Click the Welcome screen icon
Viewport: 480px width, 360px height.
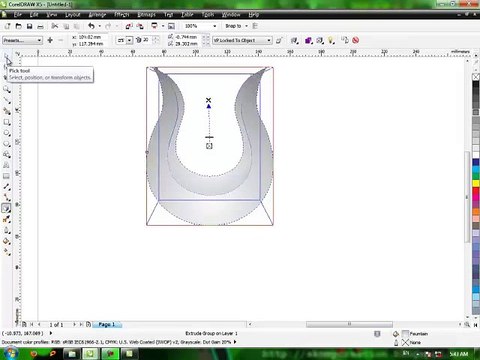tap(171, 26)
